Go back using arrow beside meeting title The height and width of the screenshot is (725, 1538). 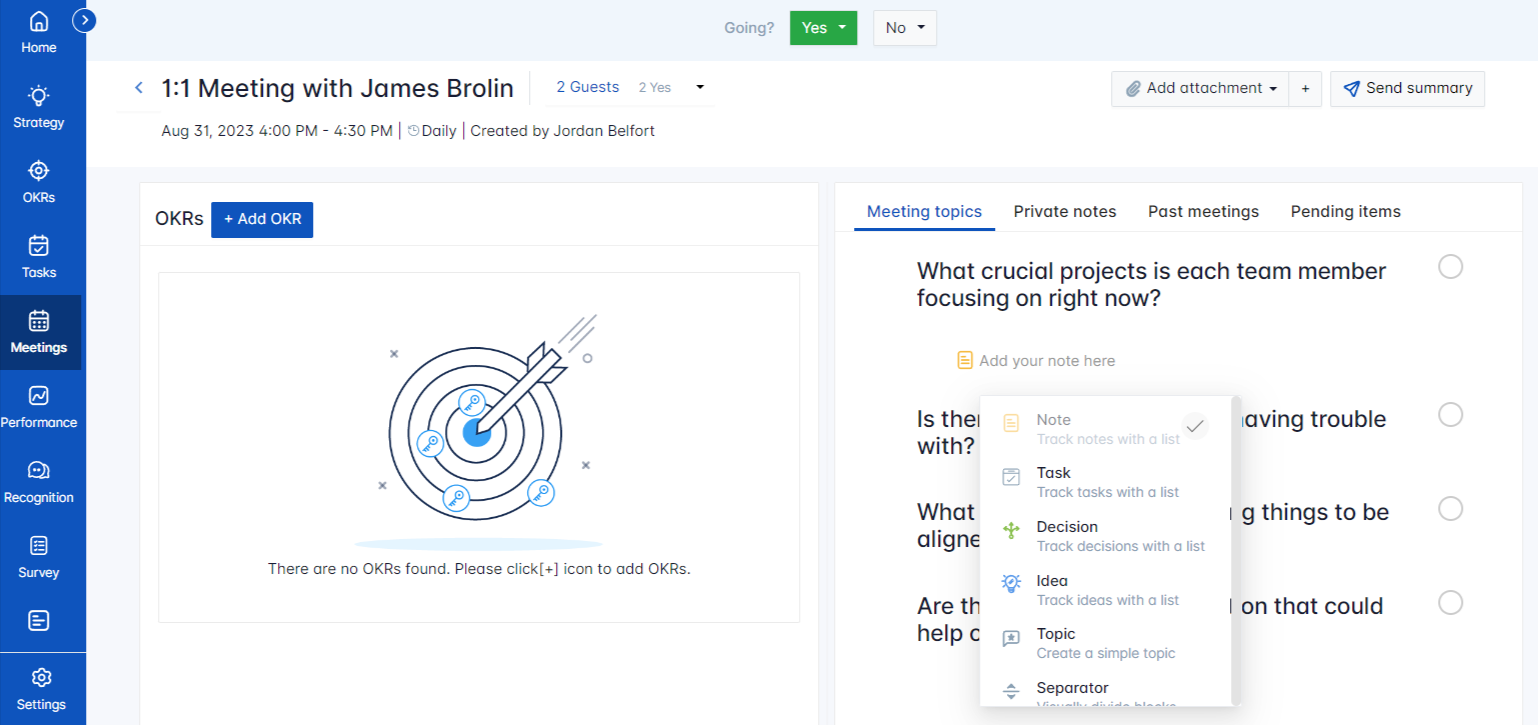[139, 88]
